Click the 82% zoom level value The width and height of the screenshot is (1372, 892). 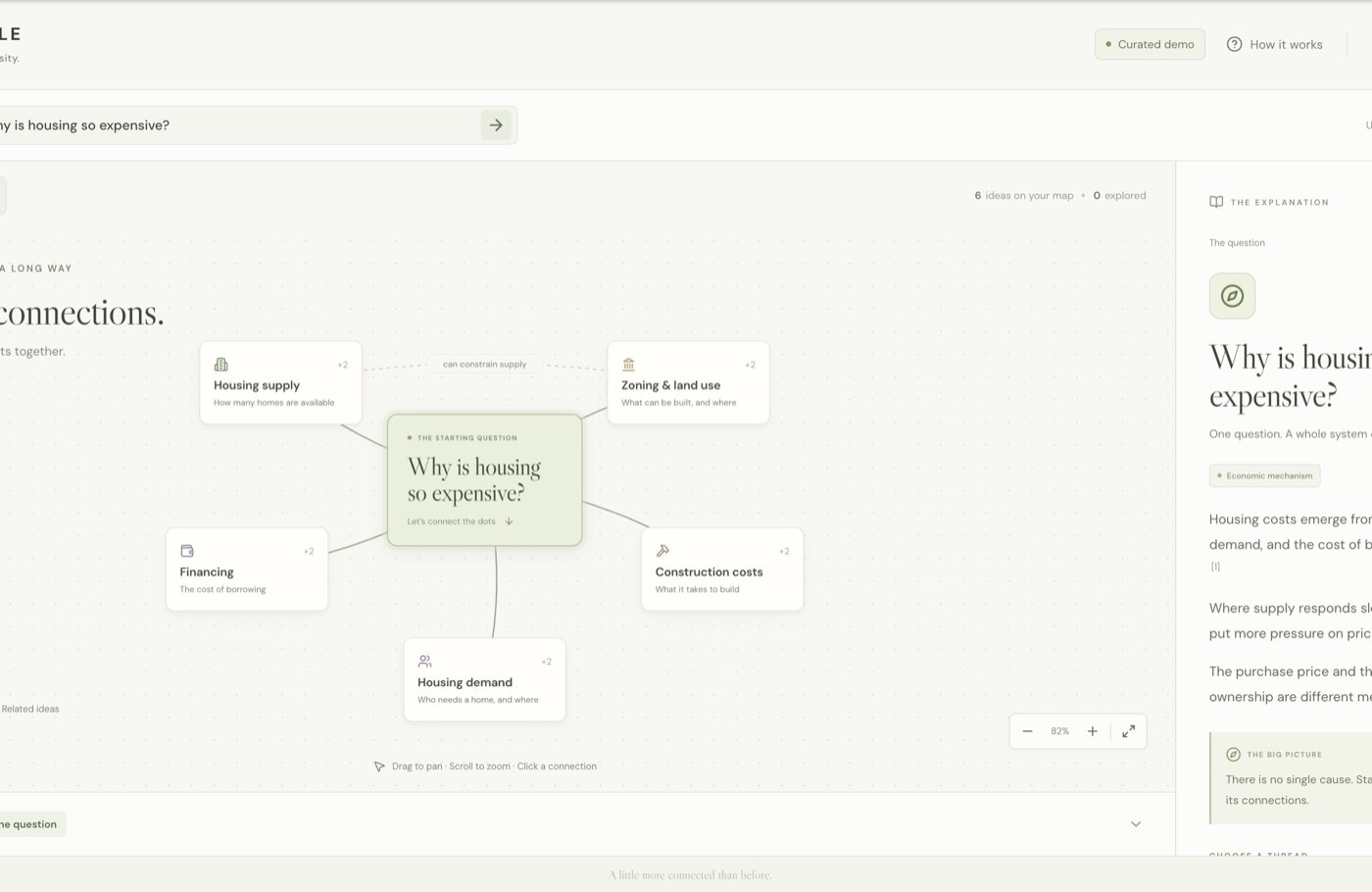(x=1059, y=731)
